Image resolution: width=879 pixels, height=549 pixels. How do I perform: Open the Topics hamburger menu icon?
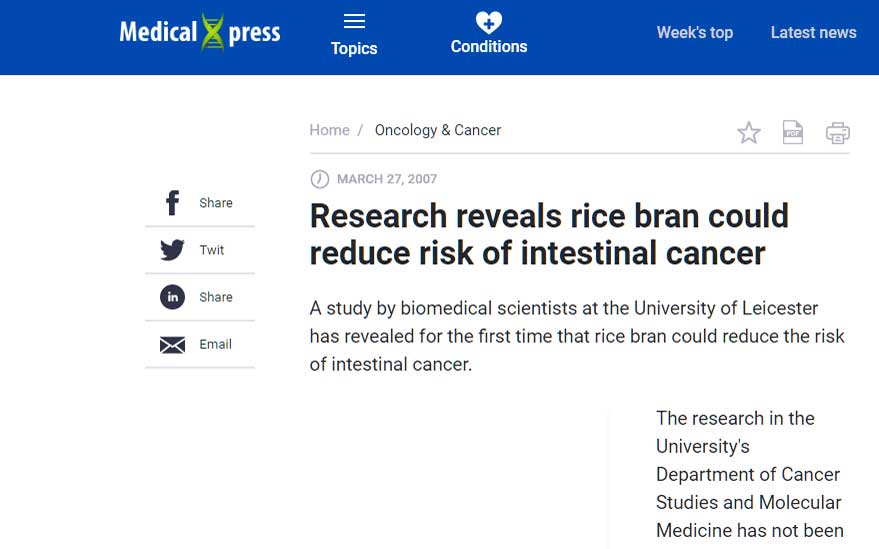354,21
